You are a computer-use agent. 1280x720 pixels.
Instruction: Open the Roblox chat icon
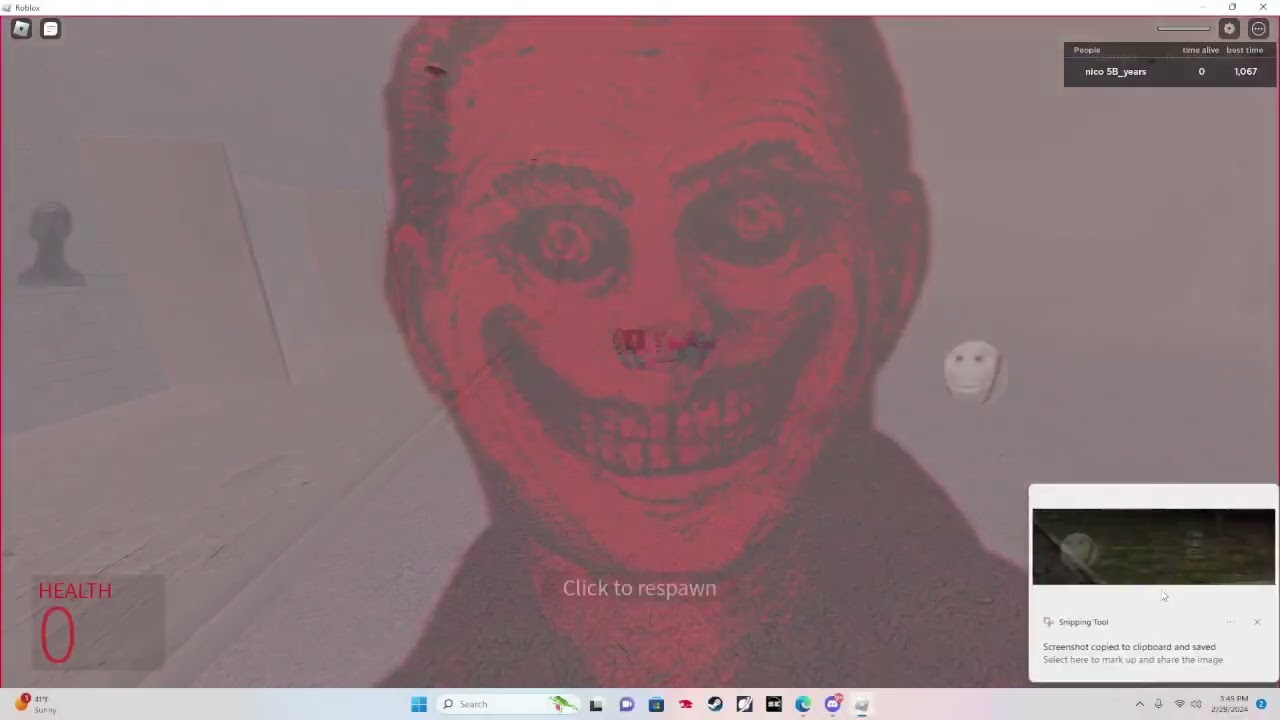click(x=51, y=29)
